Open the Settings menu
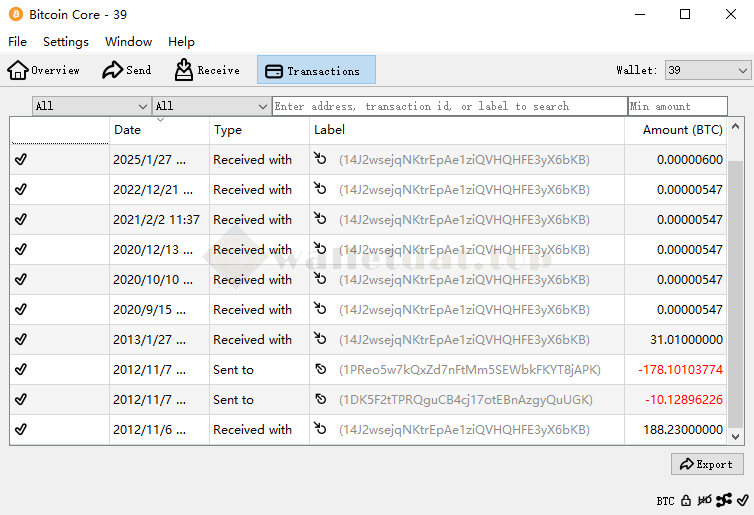 66,42
